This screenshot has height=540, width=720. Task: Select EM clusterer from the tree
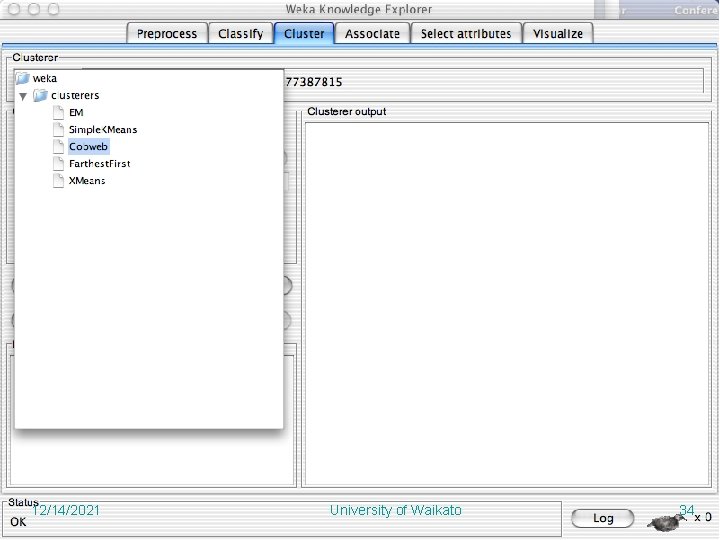(x=76, y=112)
